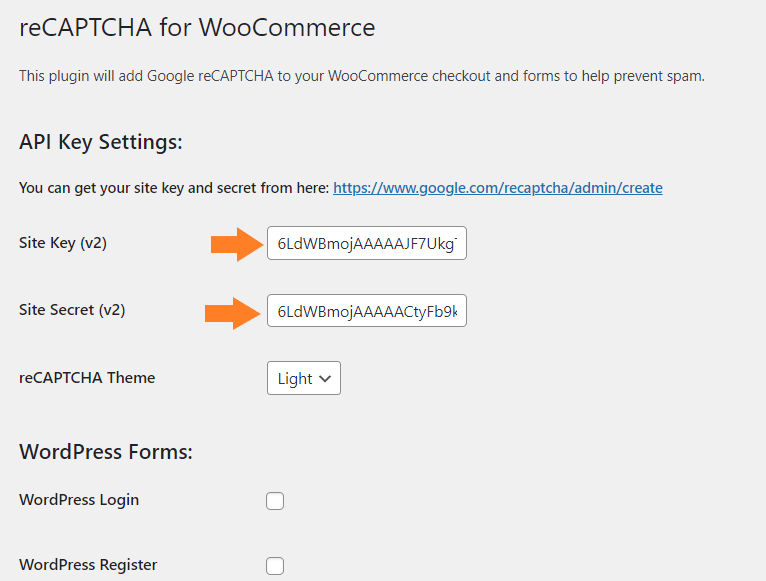Open the reCAPTCHA Theme dropdown

[304, 378]
